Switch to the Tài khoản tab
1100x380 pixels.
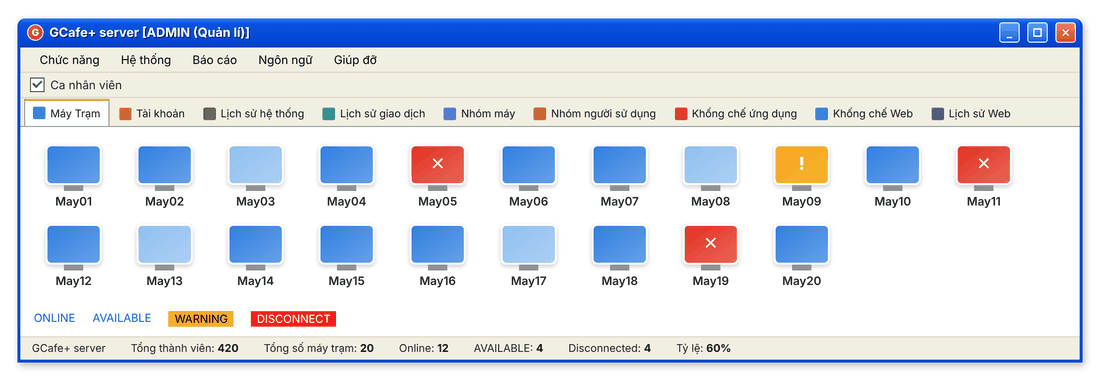click(x=152, y=113)
